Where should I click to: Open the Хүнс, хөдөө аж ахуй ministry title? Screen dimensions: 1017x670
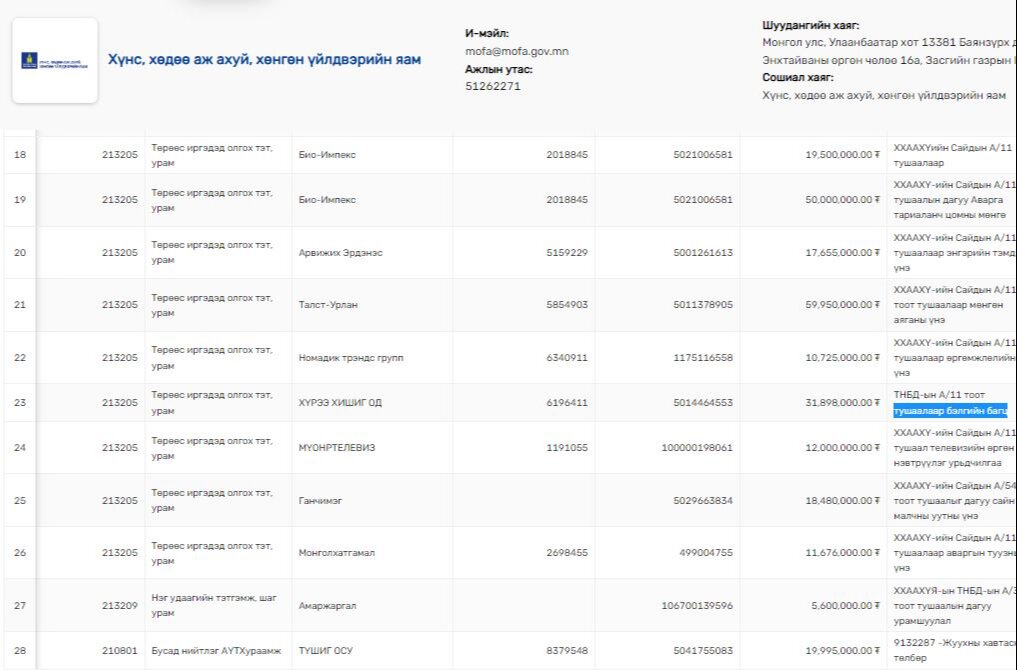coord(264,60)
